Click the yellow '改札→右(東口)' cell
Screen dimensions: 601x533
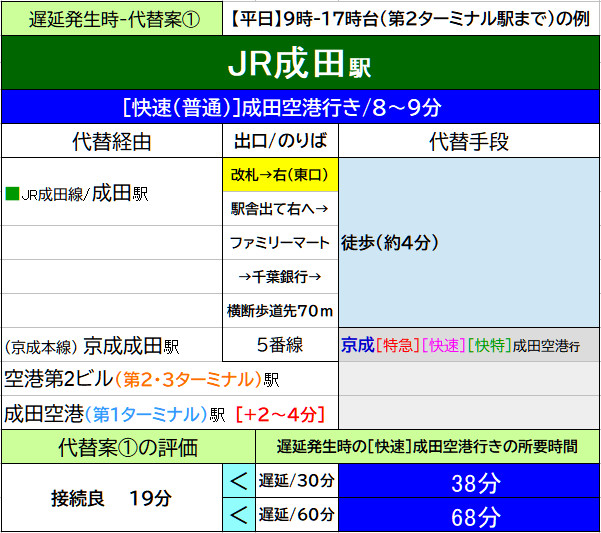coord(280,175)
